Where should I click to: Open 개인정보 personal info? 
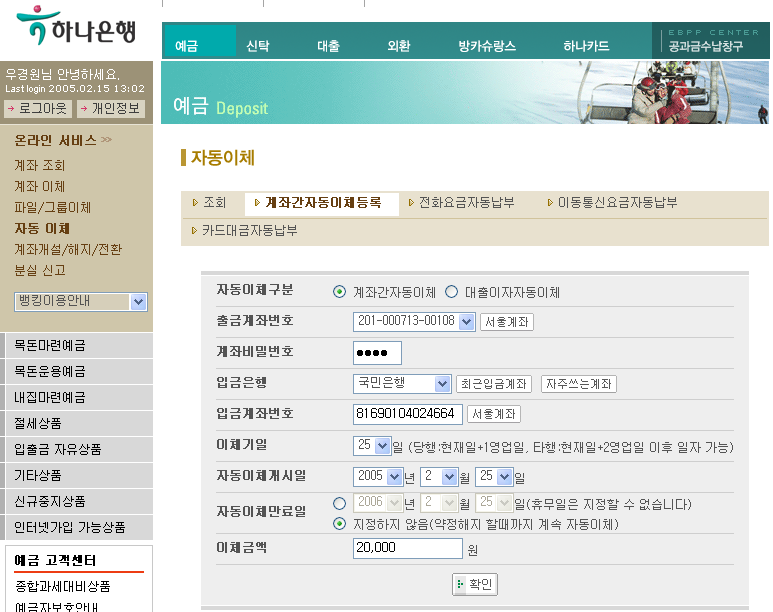111,109
